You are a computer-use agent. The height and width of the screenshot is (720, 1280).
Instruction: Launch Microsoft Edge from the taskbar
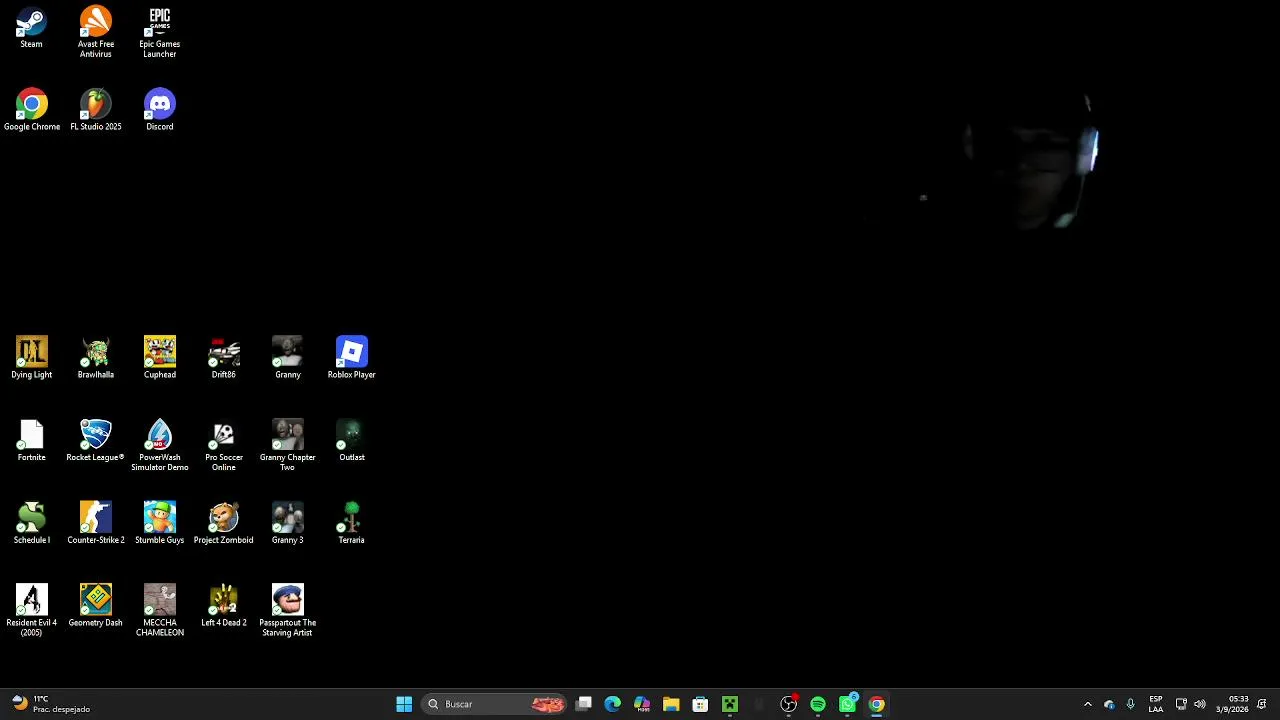(613, 704)
